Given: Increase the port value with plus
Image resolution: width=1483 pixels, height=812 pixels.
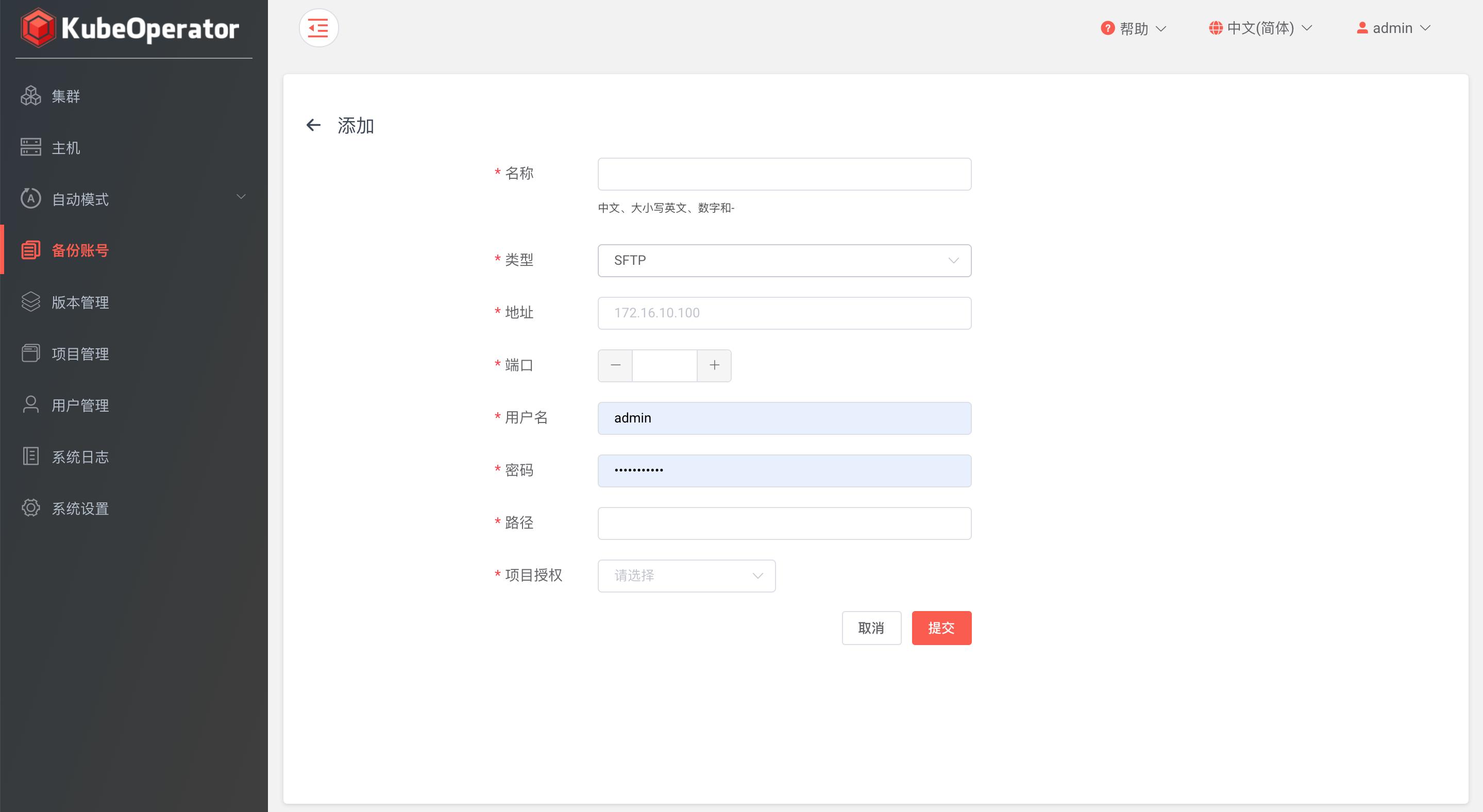Looking at the screenshot, I should coord(714,365).
